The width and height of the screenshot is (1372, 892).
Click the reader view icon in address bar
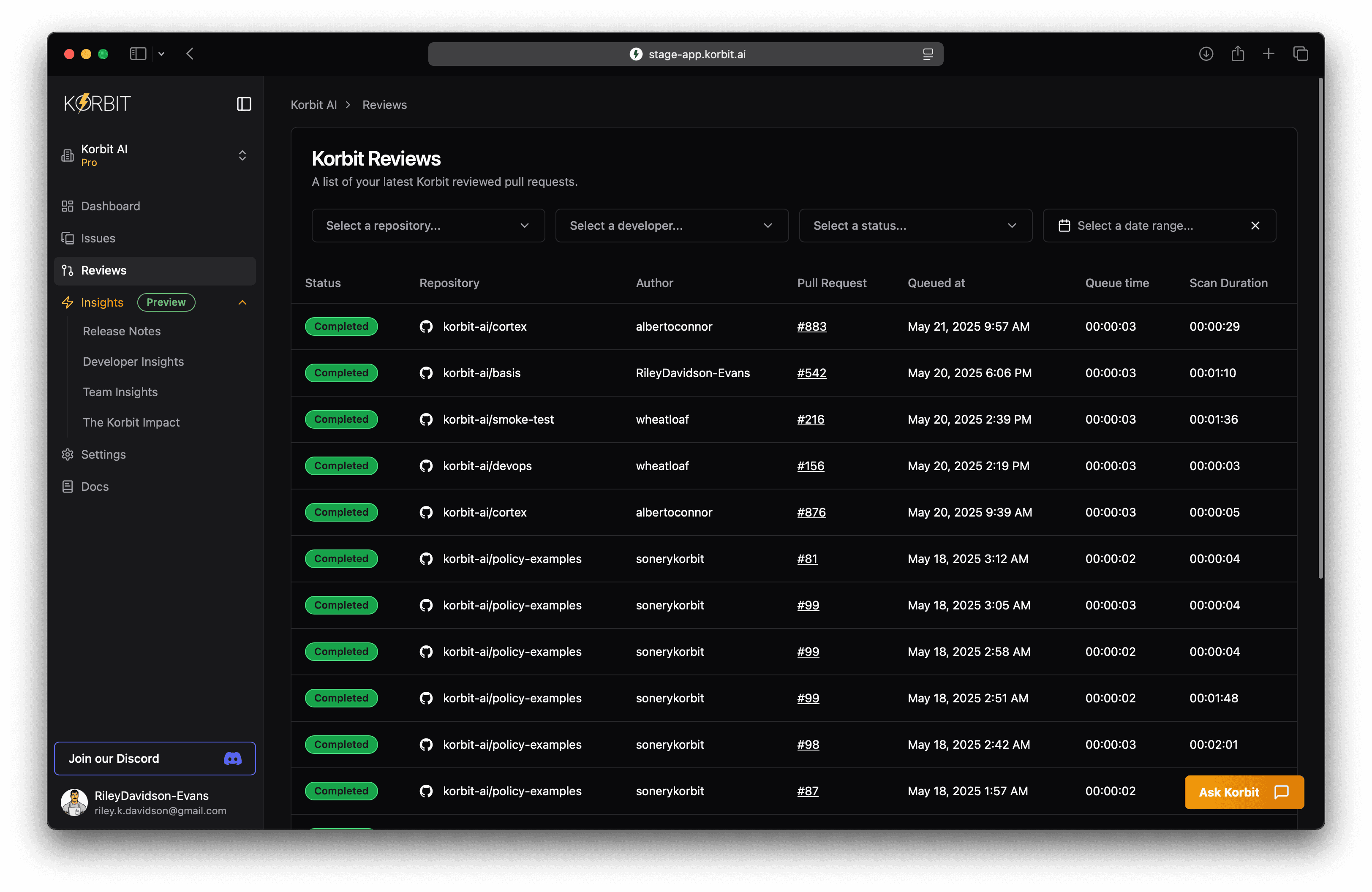[x=928, y=54]
